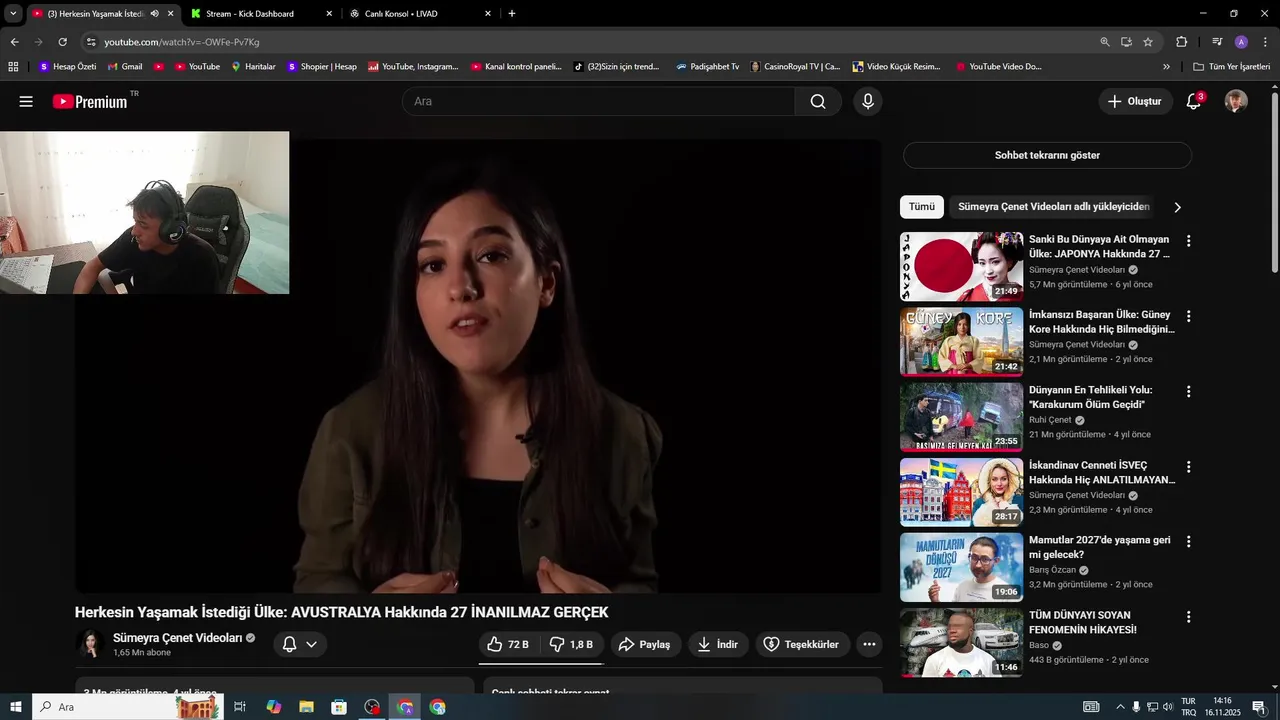Show more bookmarks overflow chevron

(1166, 67)
